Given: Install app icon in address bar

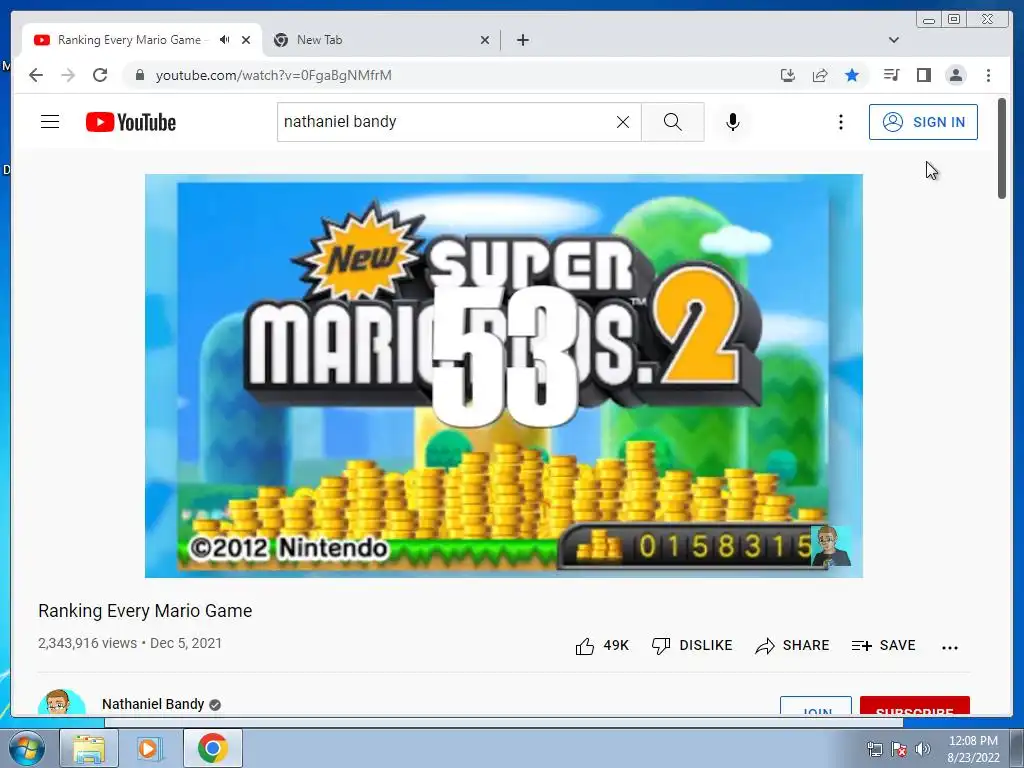Looking at the screenshot, I should tap(788, 75).
